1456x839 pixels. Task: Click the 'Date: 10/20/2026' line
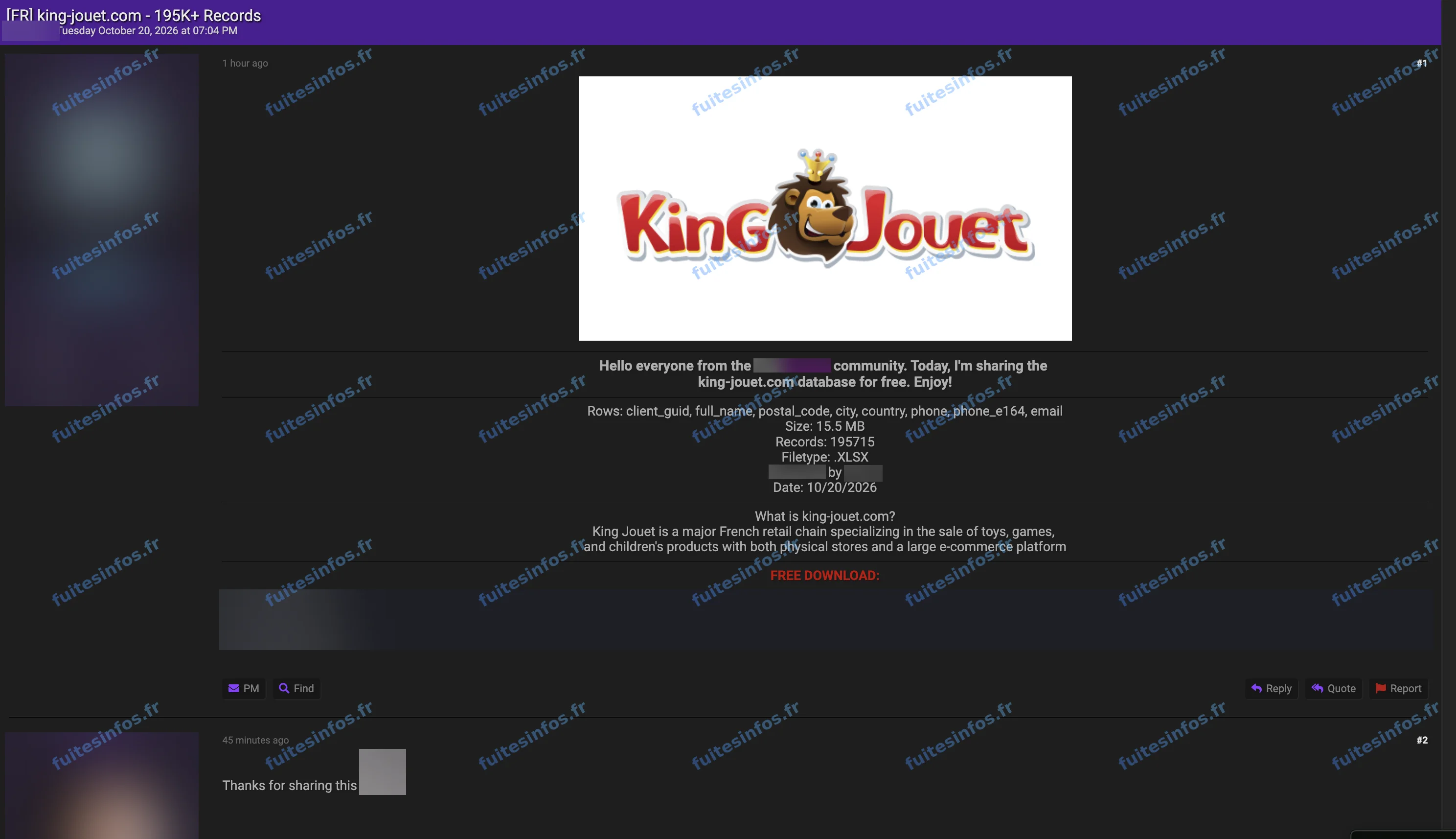pyautogui.click(x=825, y=488)
